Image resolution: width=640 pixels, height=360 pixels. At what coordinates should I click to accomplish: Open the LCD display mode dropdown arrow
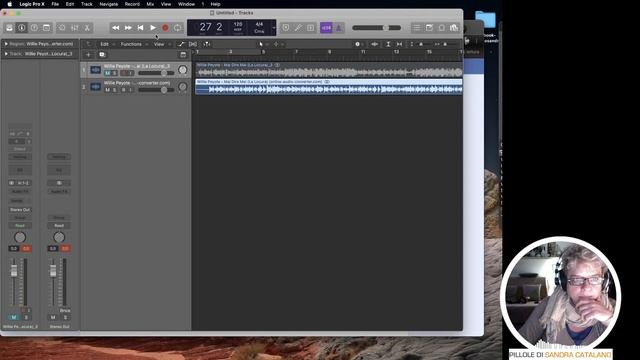pos(274,28)
